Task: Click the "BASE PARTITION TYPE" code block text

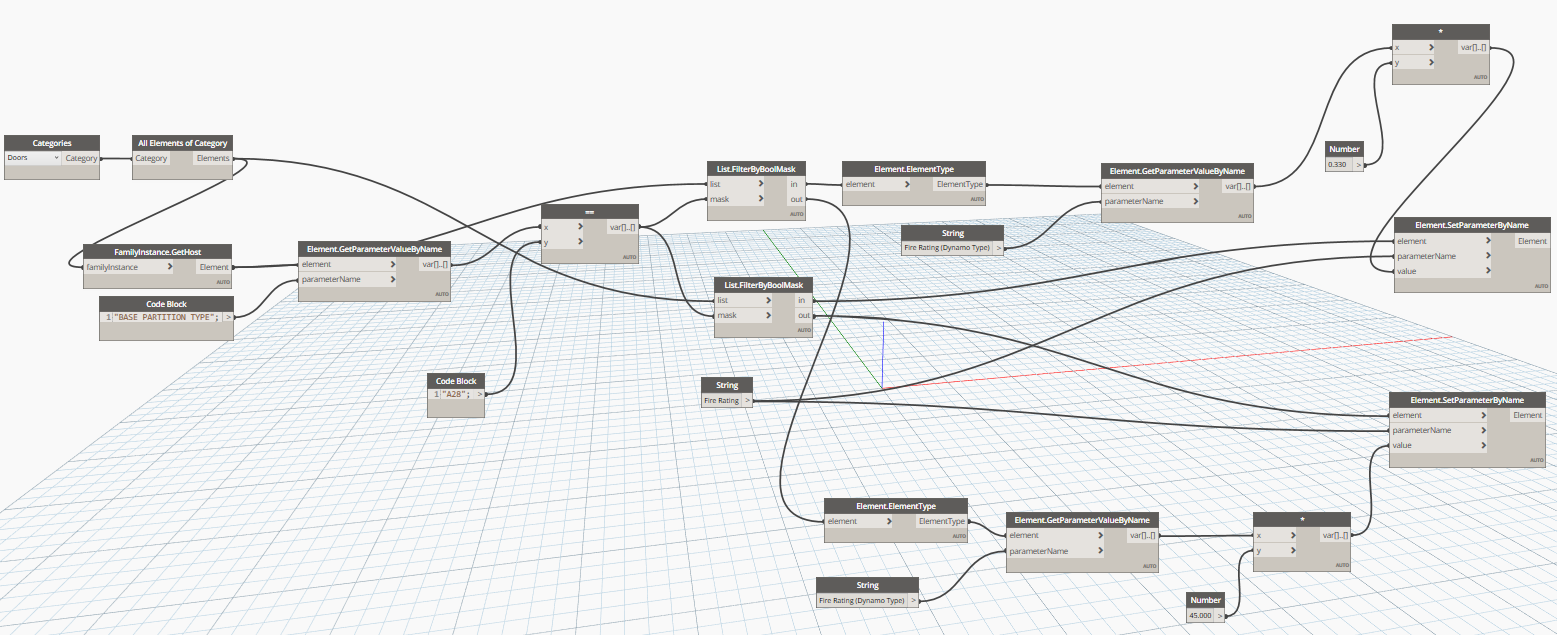Action: (x=167, y=317)
